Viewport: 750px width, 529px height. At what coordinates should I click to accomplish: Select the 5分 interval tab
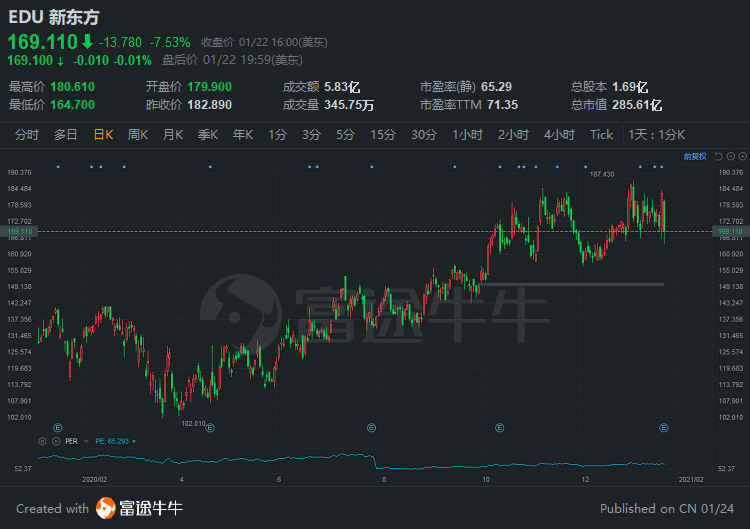(x=345, y=135)
